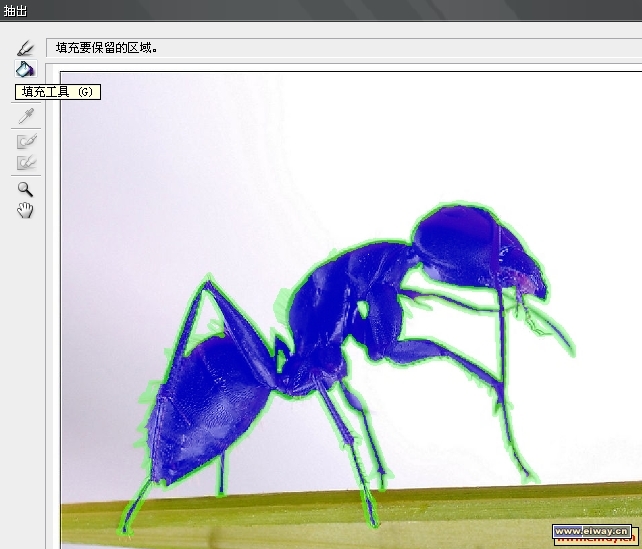Activate the Zoom magnifier tool
The image size is (642, 549).
(x=25, y=189)
